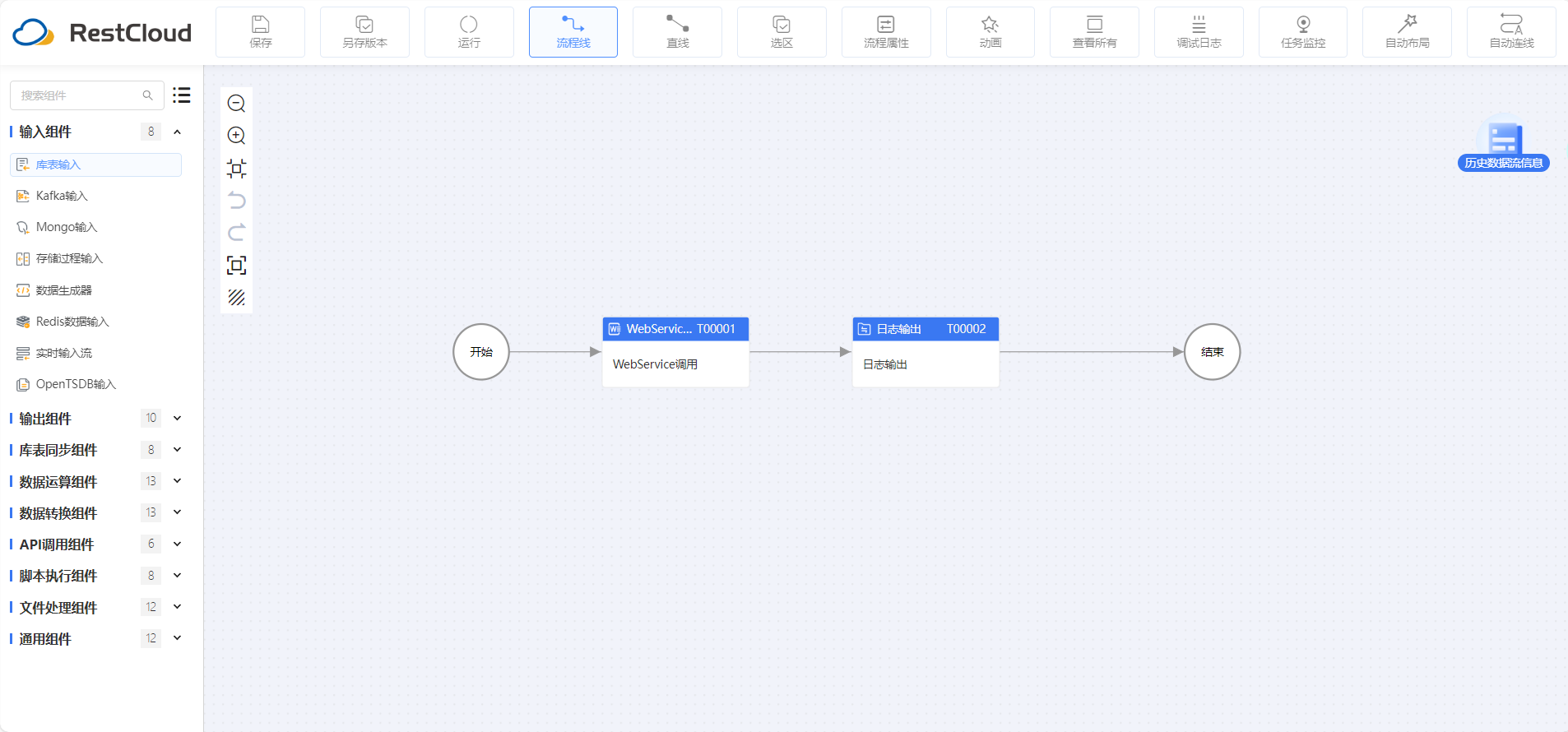Screen dimensions: 1568x732
Task: Click the WebService调用 node body text
Action: [655, 364]
